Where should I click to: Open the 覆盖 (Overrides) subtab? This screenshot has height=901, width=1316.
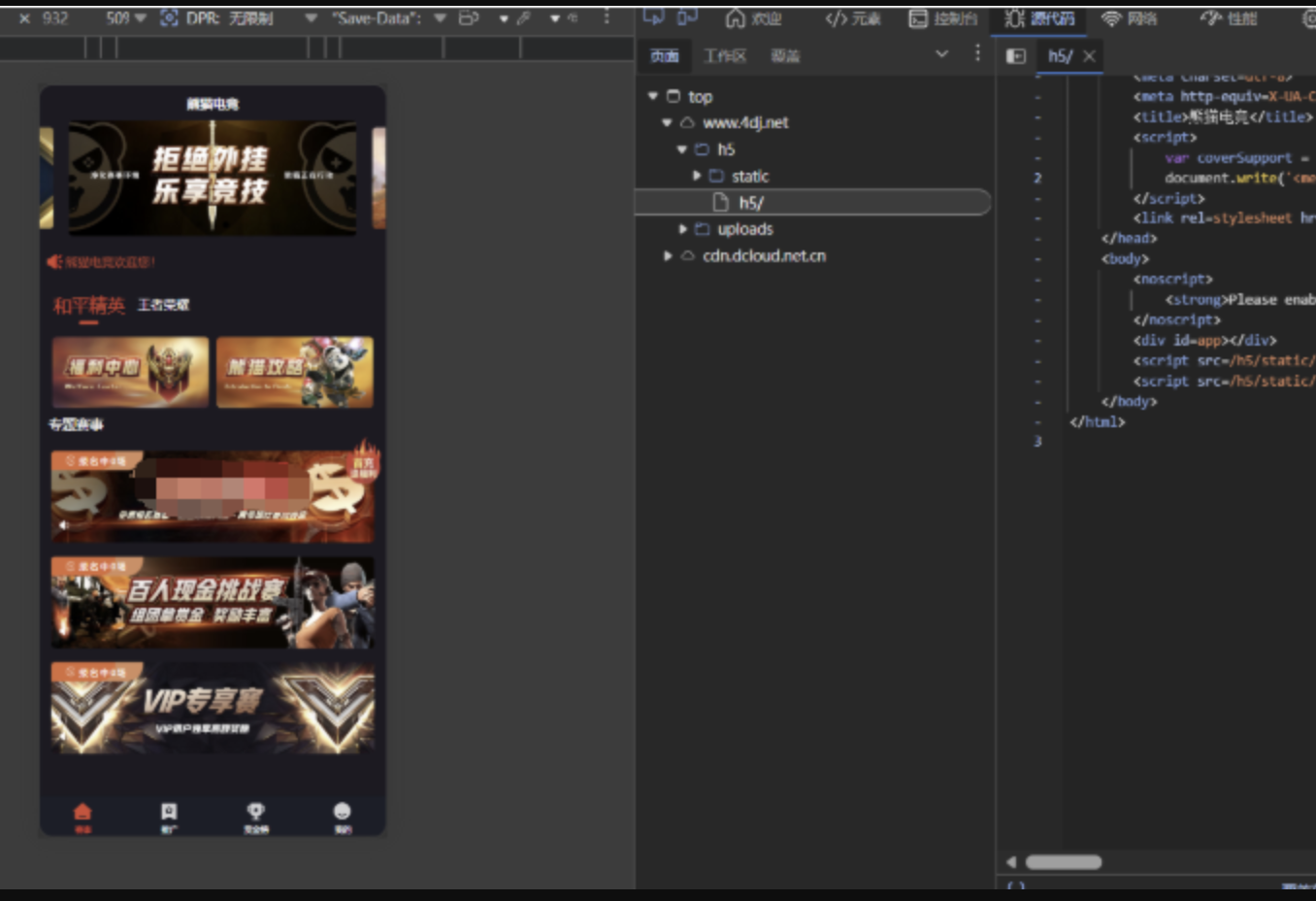pyautogui.click(x=785, y=55)
